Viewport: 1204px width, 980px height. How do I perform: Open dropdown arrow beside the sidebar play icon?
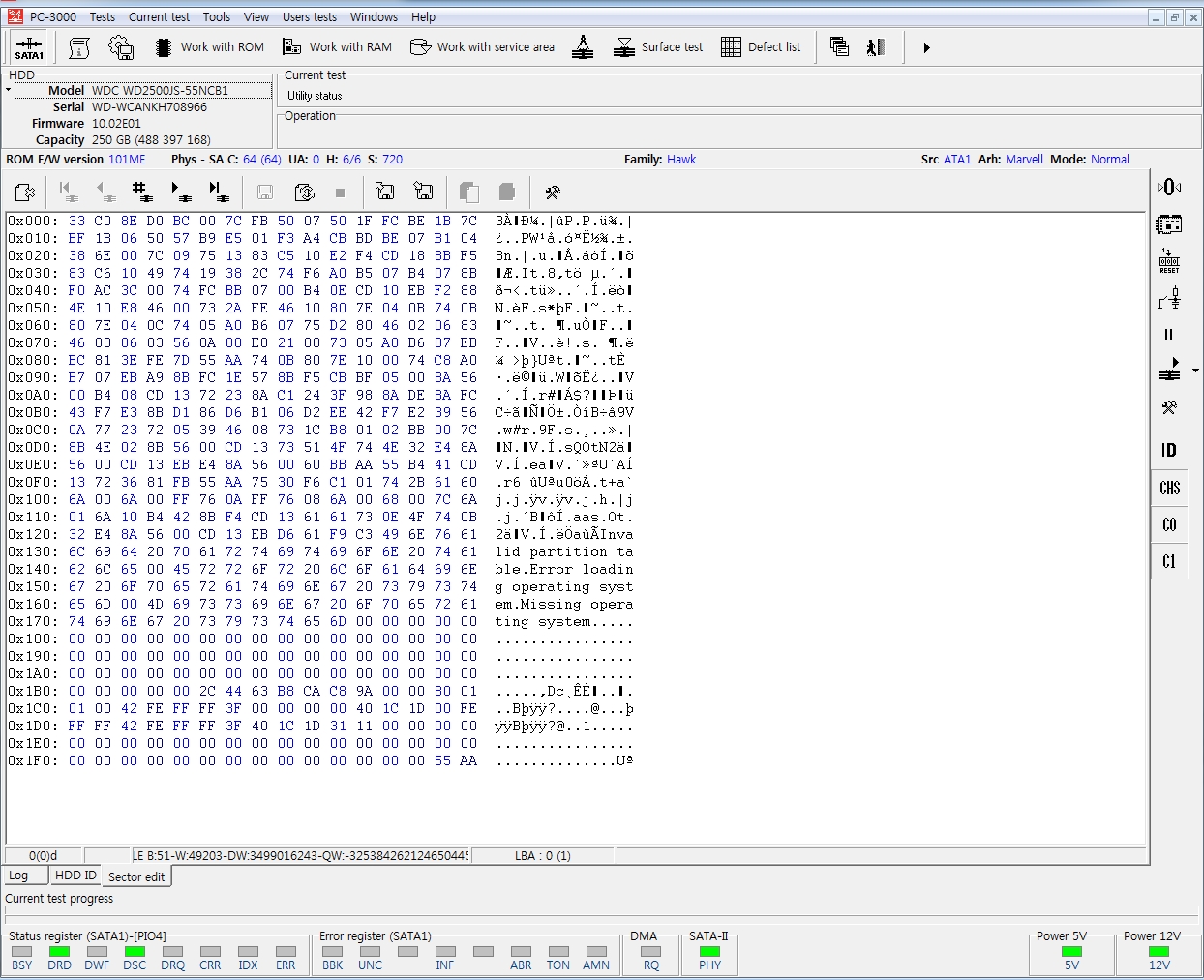[x=1195, y=371]
